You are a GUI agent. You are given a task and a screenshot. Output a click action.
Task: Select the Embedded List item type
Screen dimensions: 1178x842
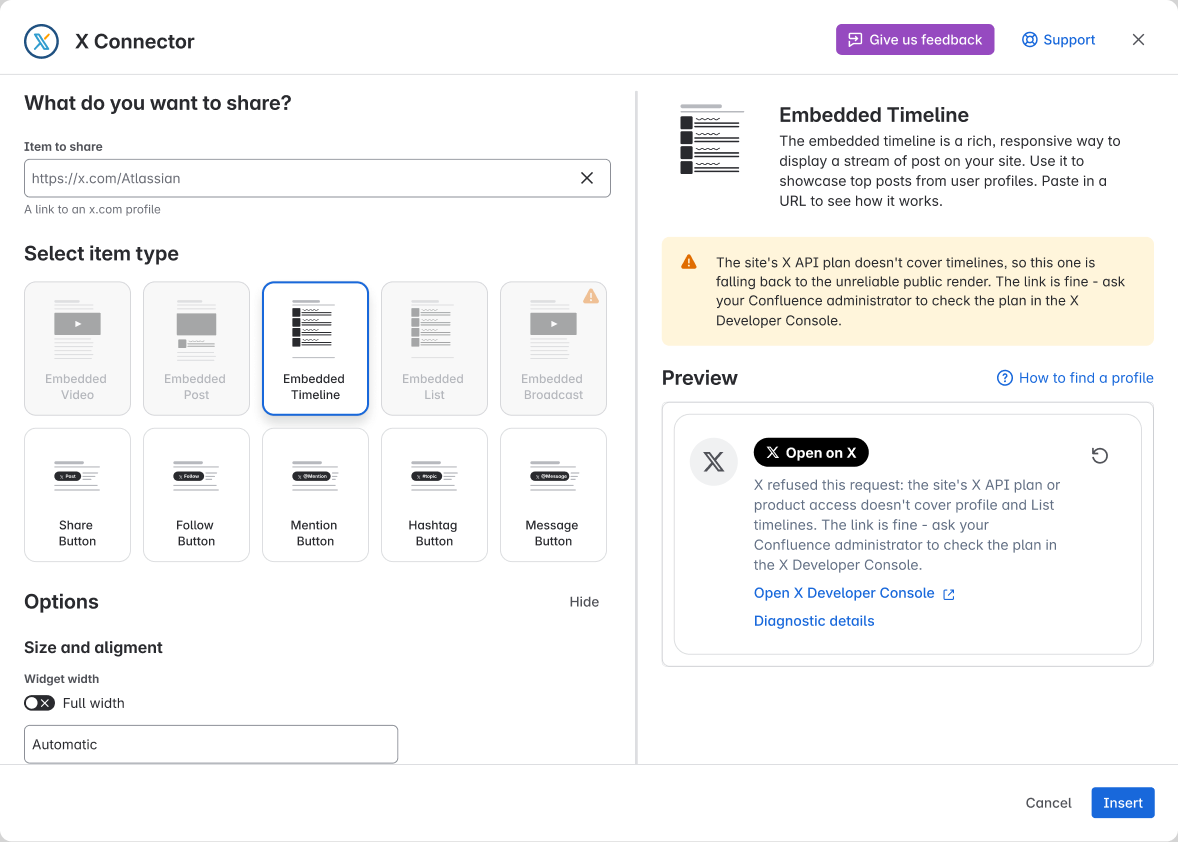[x=434, y=349]
